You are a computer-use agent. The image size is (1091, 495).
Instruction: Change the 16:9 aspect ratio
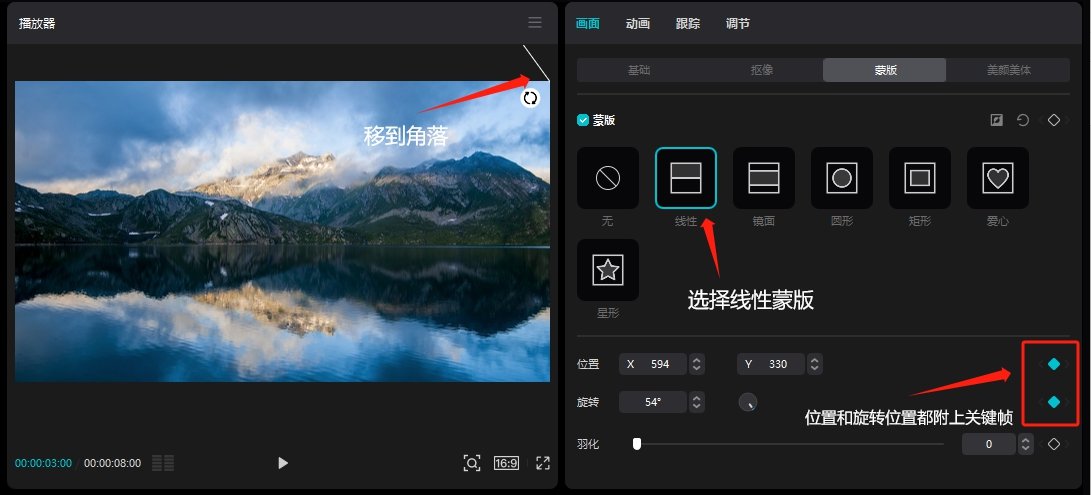506,463
